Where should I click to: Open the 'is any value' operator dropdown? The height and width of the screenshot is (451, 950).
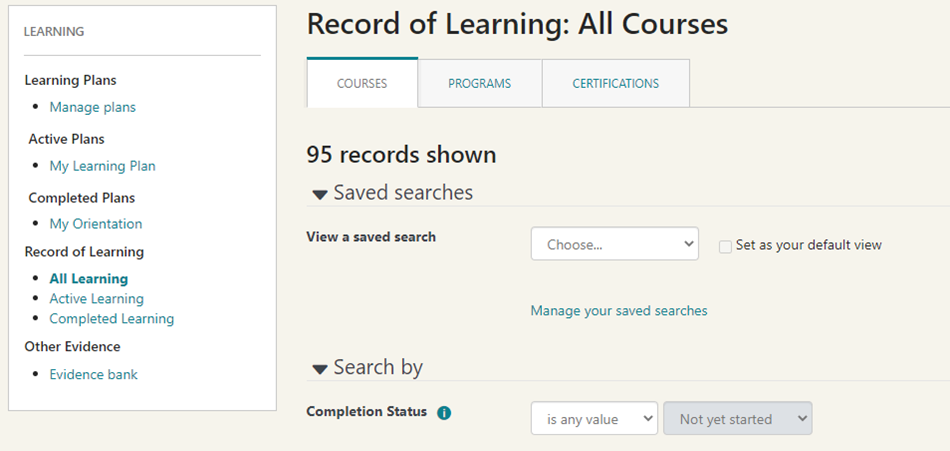tap(594, 419)
